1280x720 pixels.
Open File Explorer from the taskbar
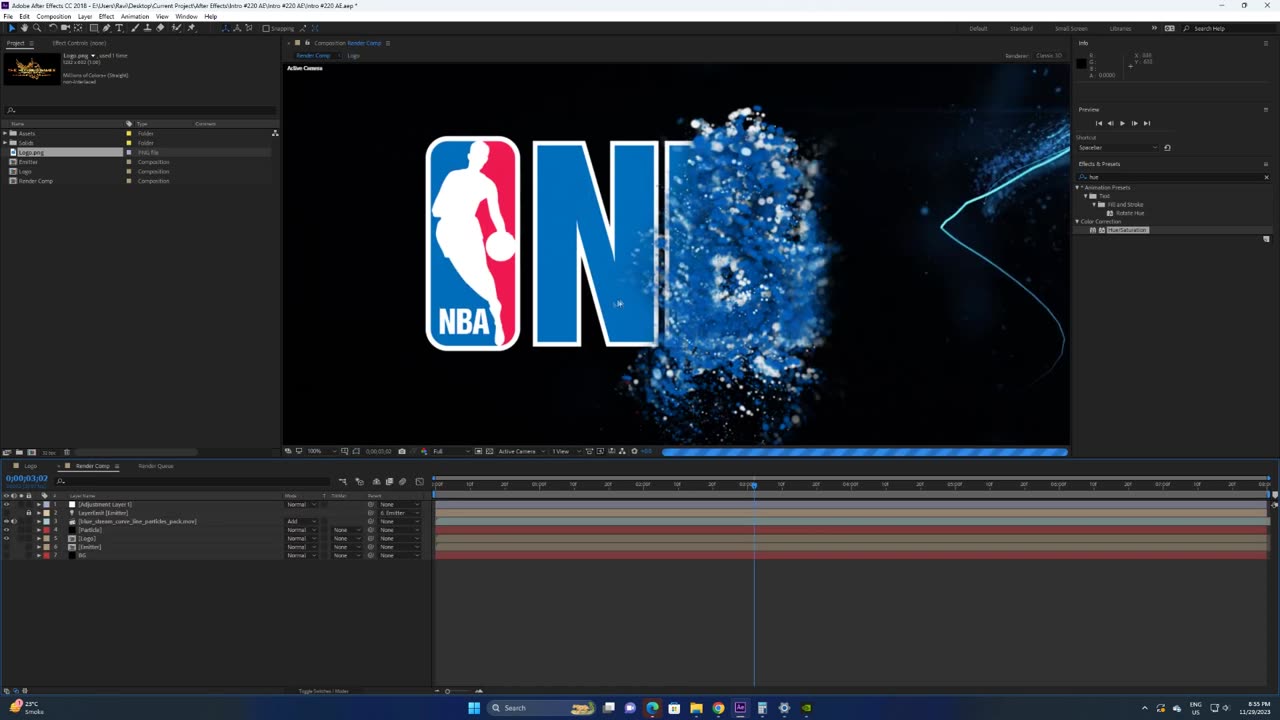pos(696,708)
